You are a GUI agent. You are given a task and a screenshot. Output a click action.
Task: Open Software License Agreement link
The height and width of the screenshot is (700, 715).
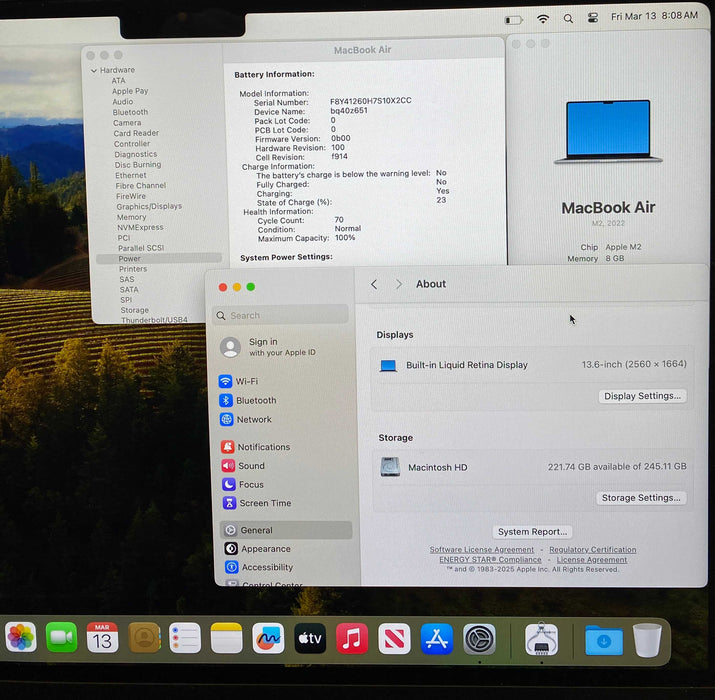pos(482,550)
